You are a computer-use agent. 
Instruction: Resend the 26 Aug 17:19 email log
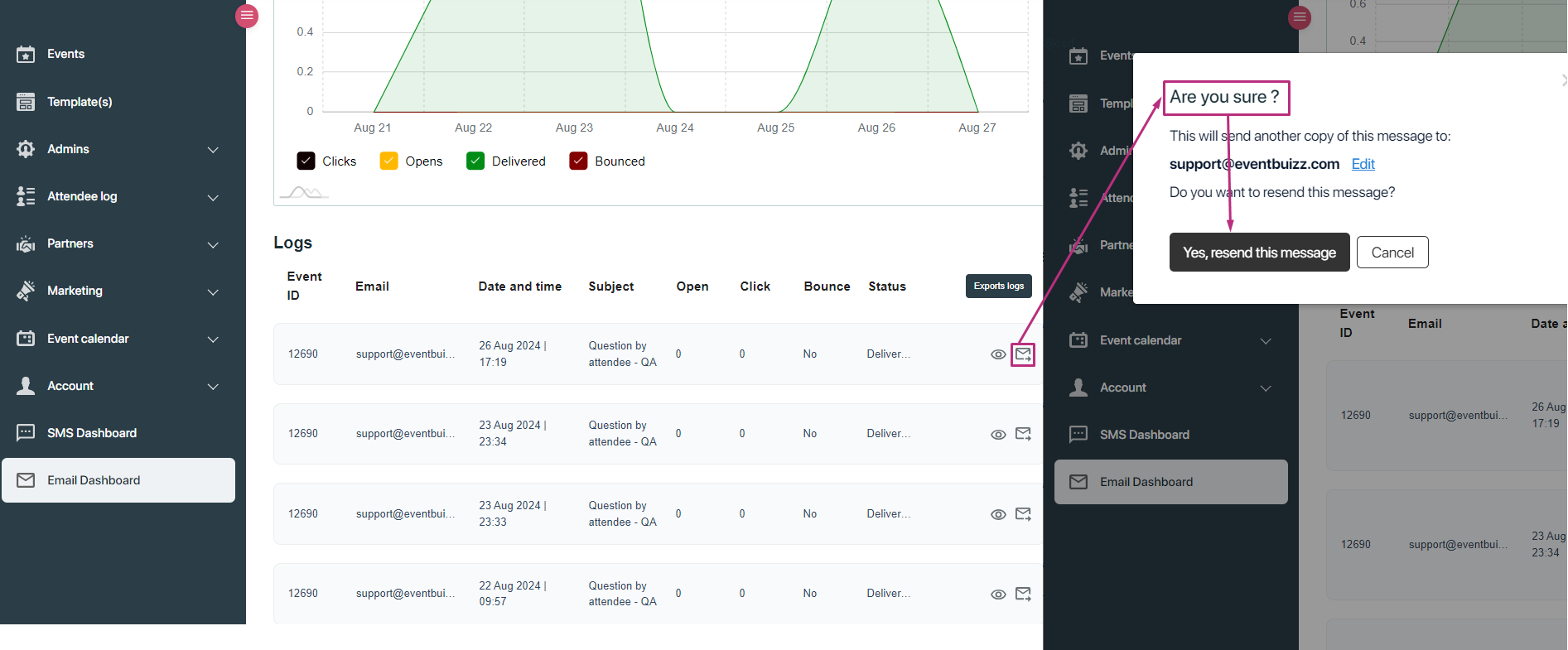1024,354
